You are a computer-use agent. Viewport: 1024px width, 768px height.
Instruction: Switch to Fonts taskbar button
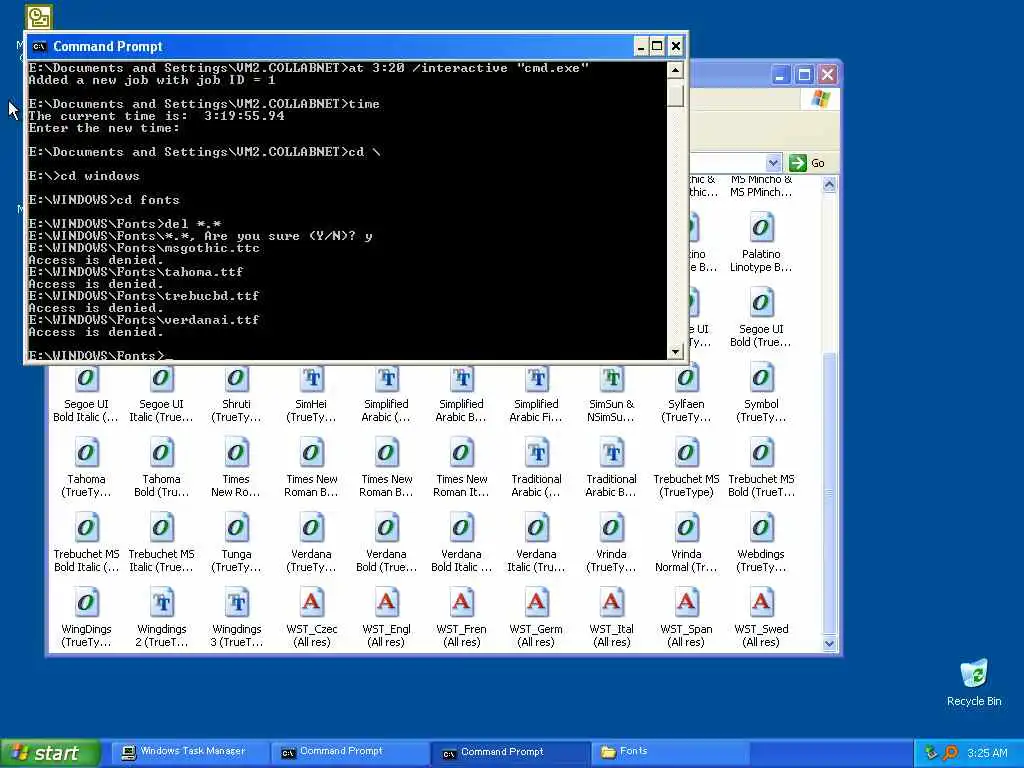click(669, 752)
